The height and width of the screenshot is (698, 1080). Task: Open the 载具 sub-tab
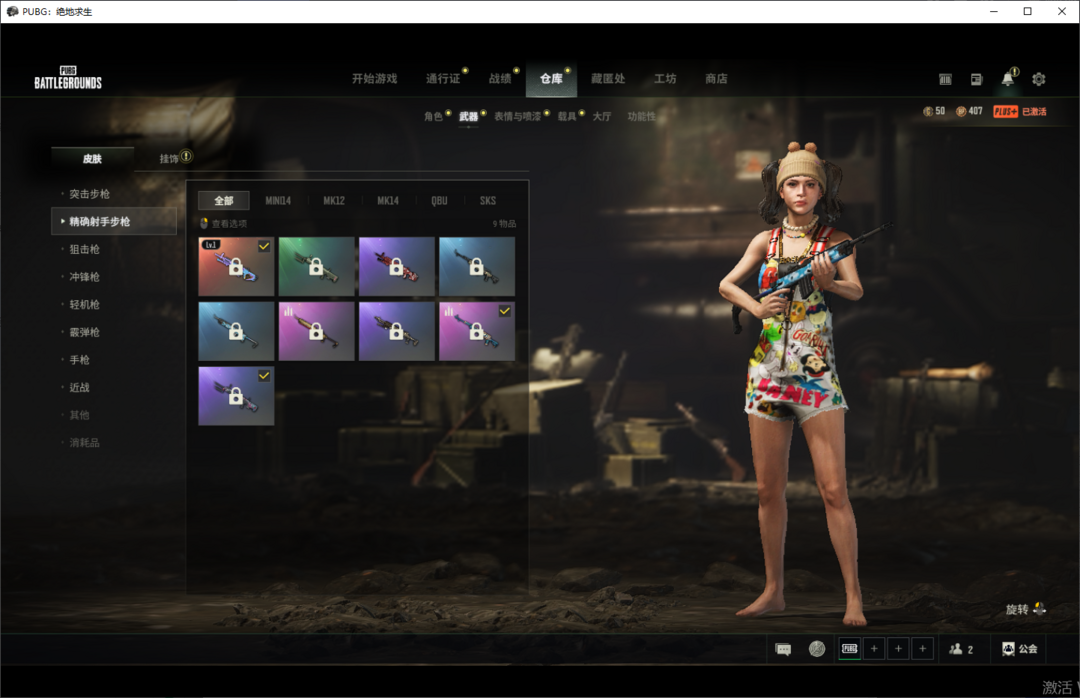(x=567, y=116)
